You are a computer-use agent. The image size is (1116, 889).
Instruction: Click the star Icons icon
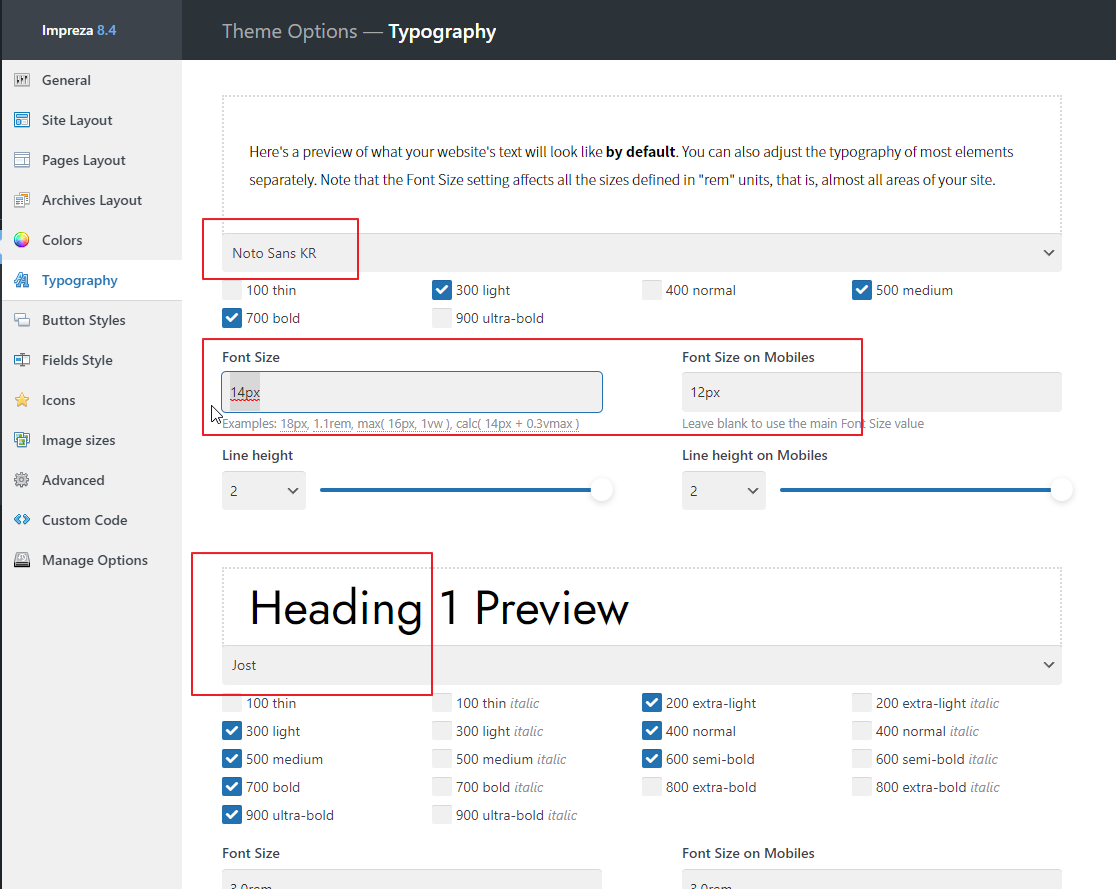[x=22, y=400]
